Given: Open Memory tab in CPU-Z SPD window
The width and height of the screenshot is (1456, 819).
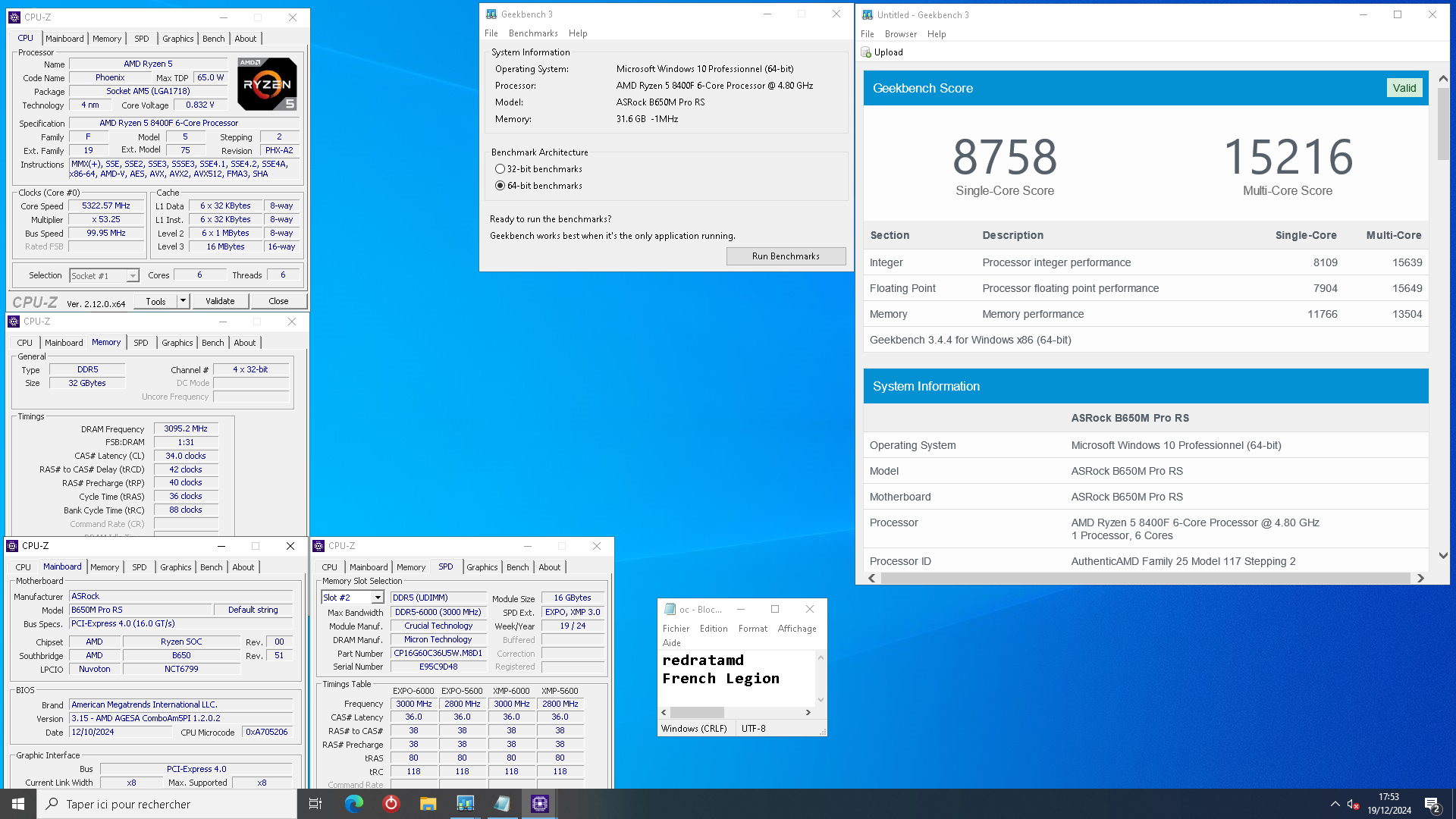Looking at the screenshot, I should (410, 567).
